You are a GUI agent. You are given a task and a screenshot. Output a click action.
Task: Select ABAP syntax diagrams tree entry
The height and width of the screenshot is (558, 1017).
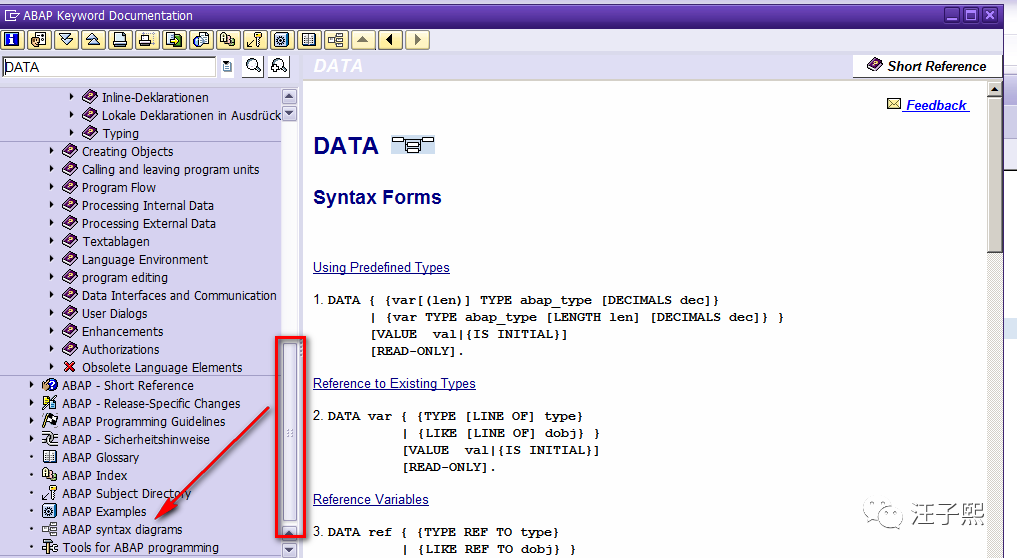point(122,529)
